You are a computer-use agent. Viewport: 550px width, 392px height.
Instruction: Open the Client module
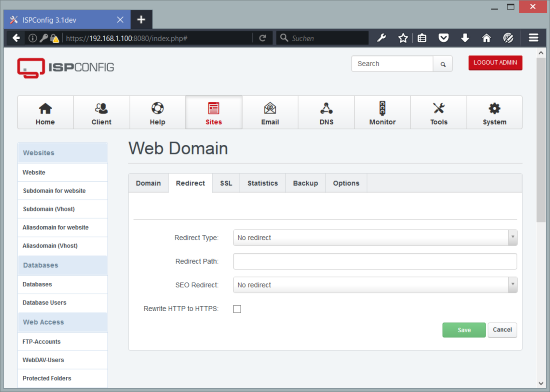coord(101,113)
